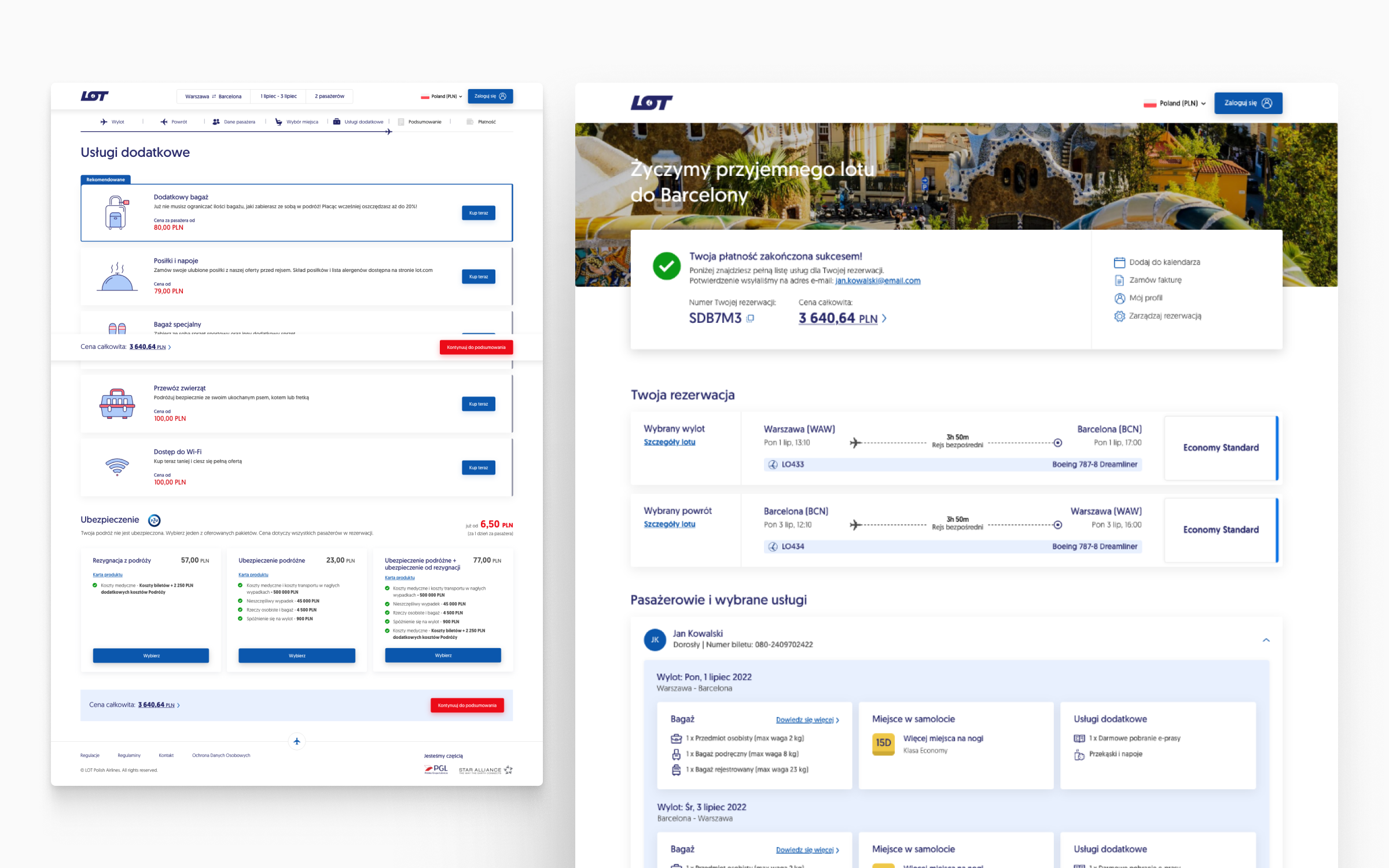Click the Rekomendowane label tab

pos(105,179)
